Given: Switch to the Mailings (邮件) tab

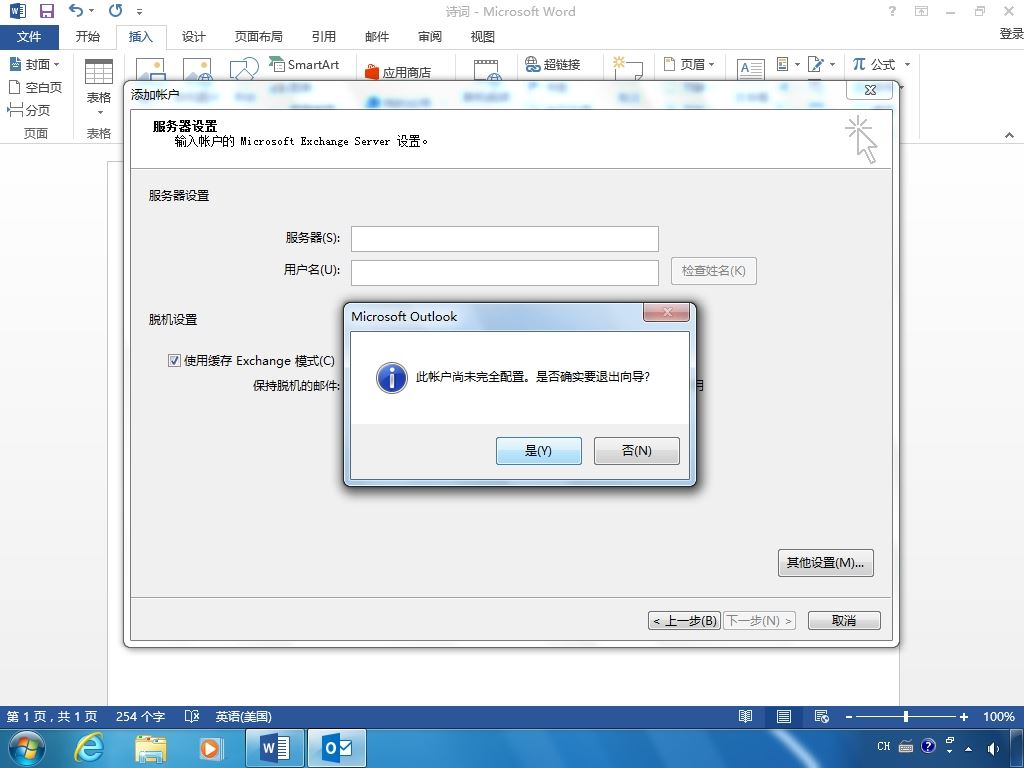Looking at the screenshot, I should point(377,37).
